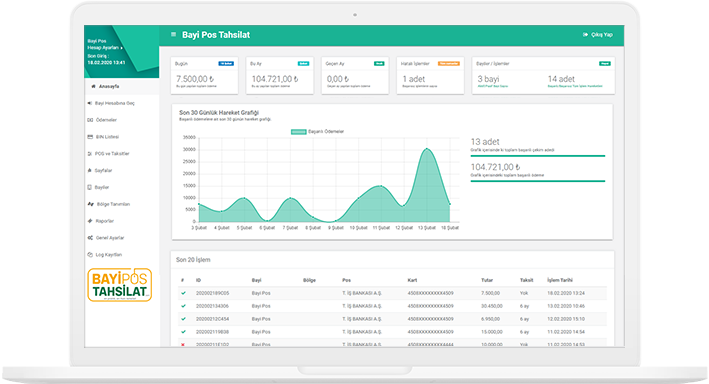Click the Tutar column header
This screenshot has height=384, width=709.
pos(487,280)
